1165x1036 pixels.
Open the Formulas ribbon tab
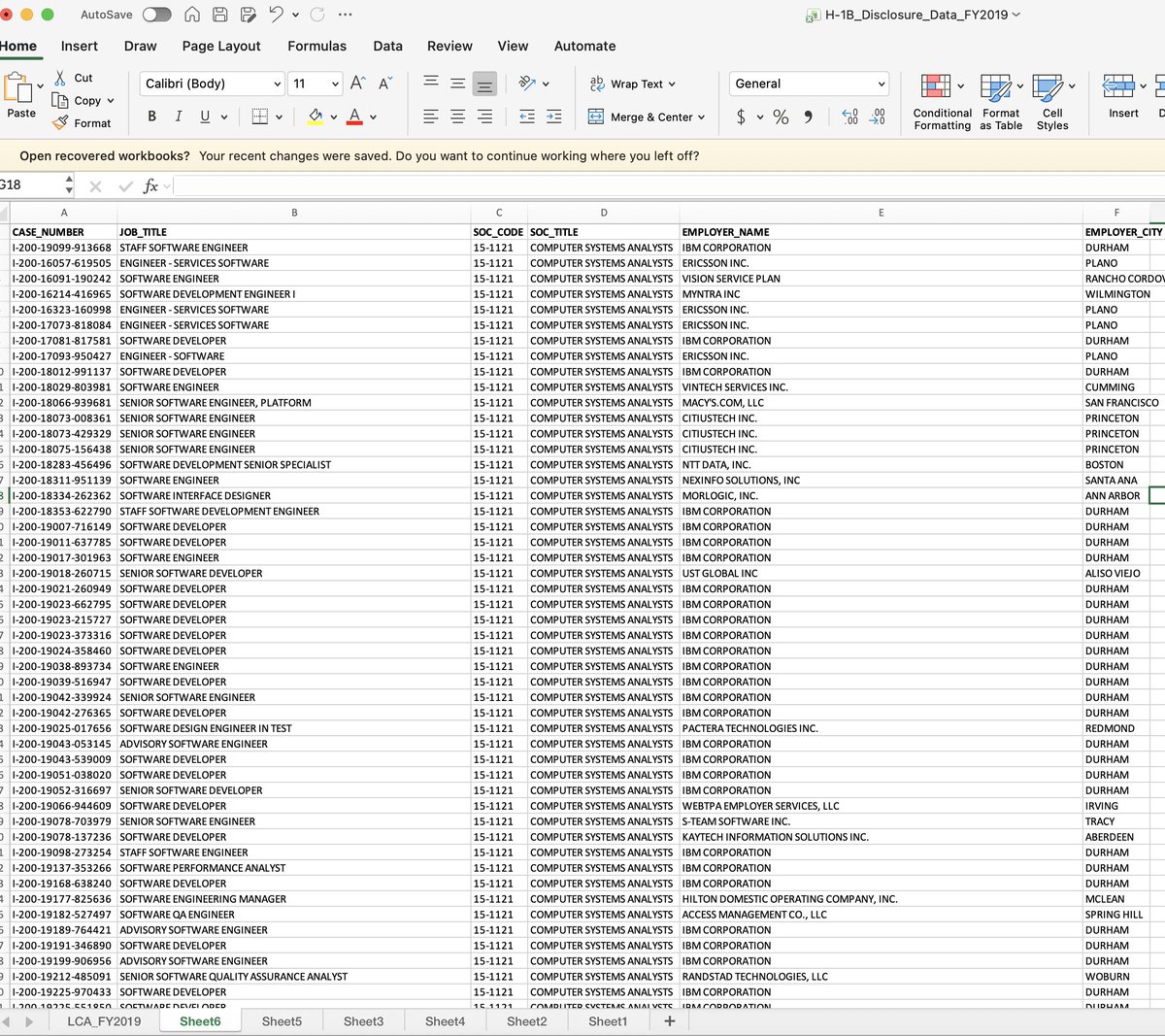pos(316,46)
